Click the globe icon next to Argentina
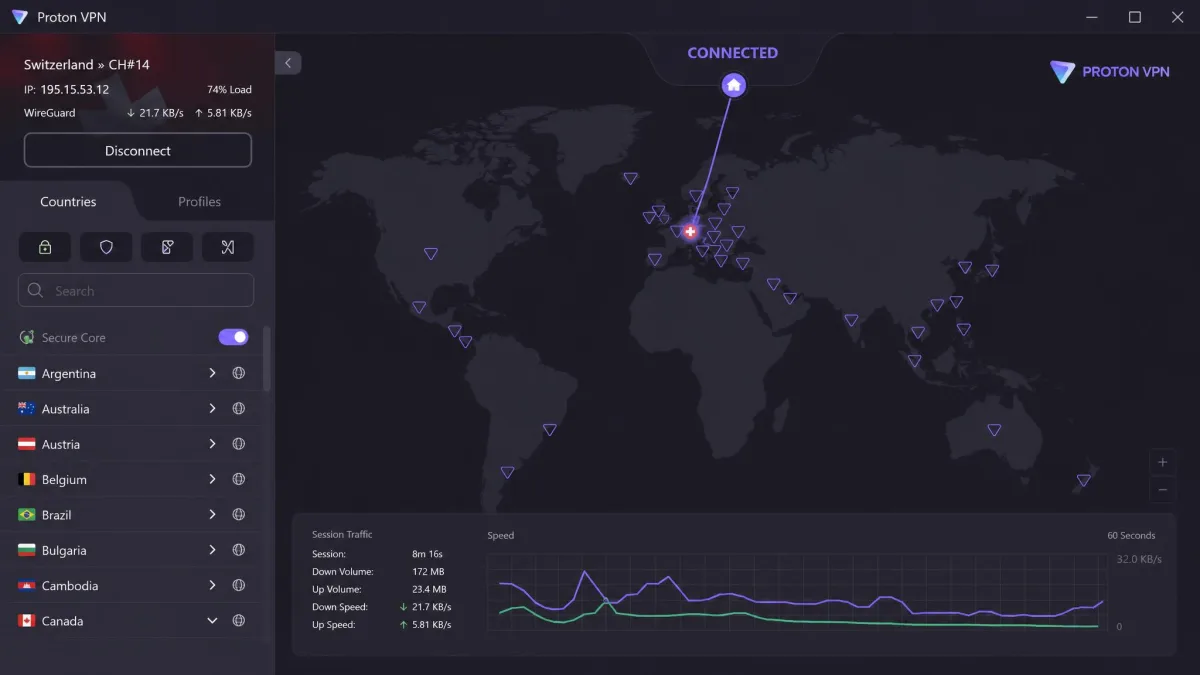Image resolution: width=1200 pixels, height=675 pixels. point(239,373)
